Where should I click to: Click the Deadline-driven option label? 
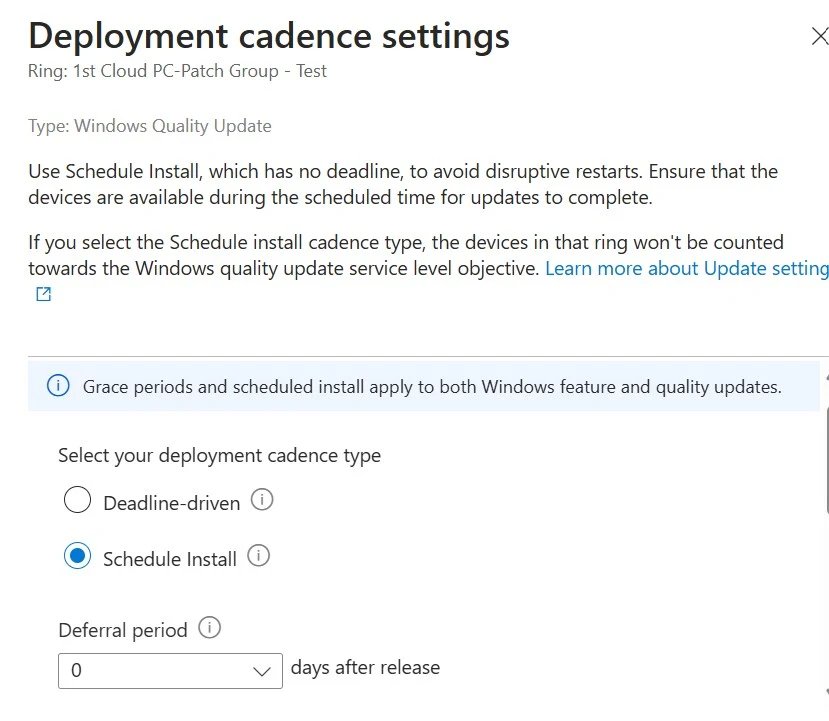pos(172,503)
